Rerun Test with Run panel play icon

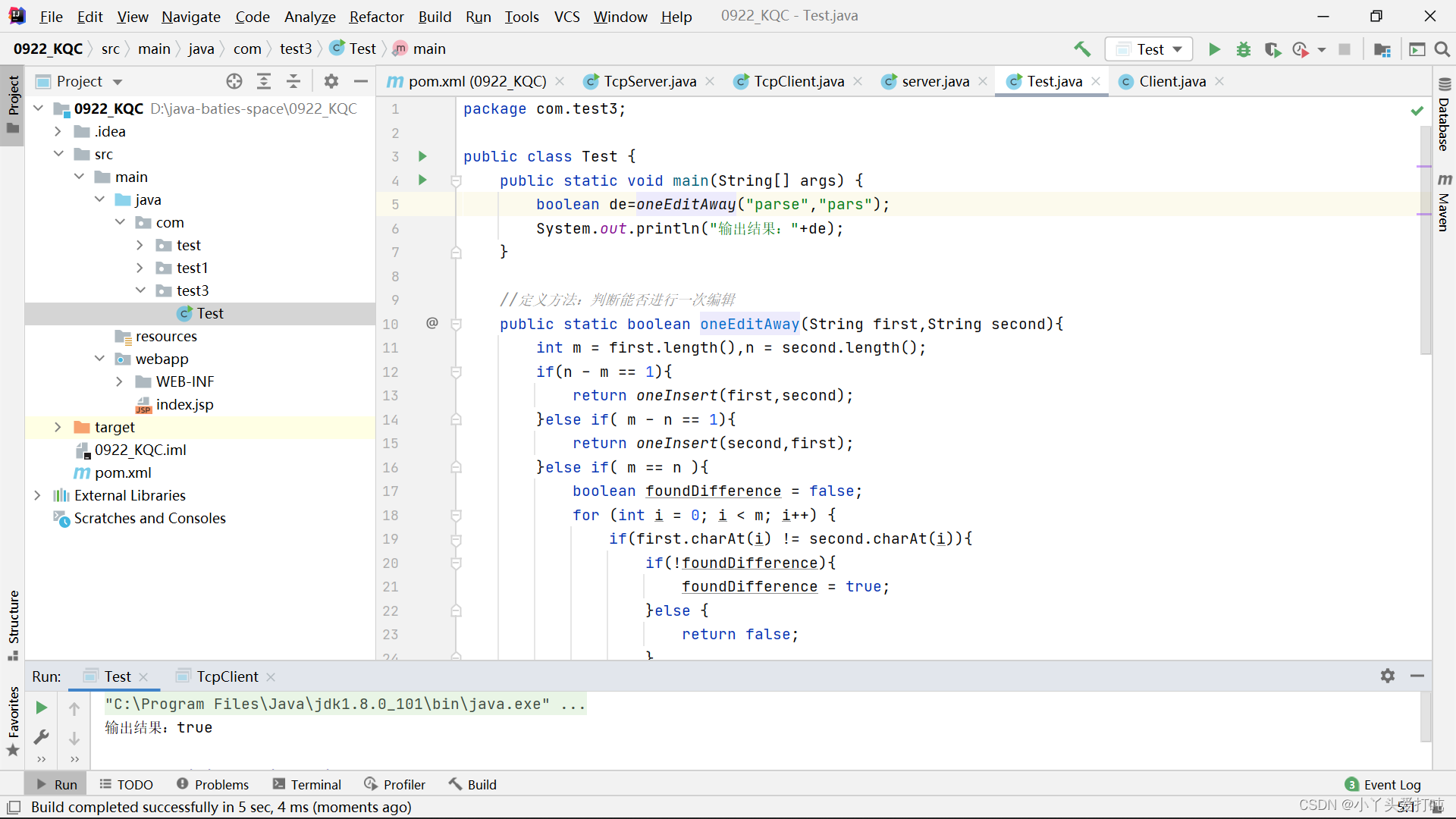42,708
